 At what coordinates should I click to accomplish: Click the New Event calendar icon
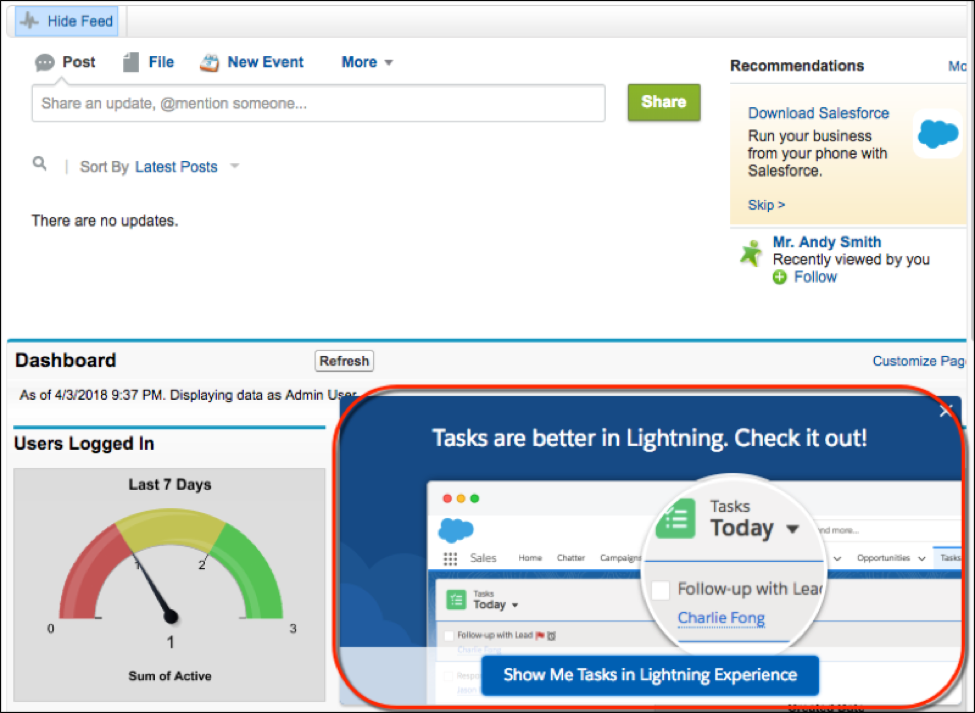coord(209,63)
